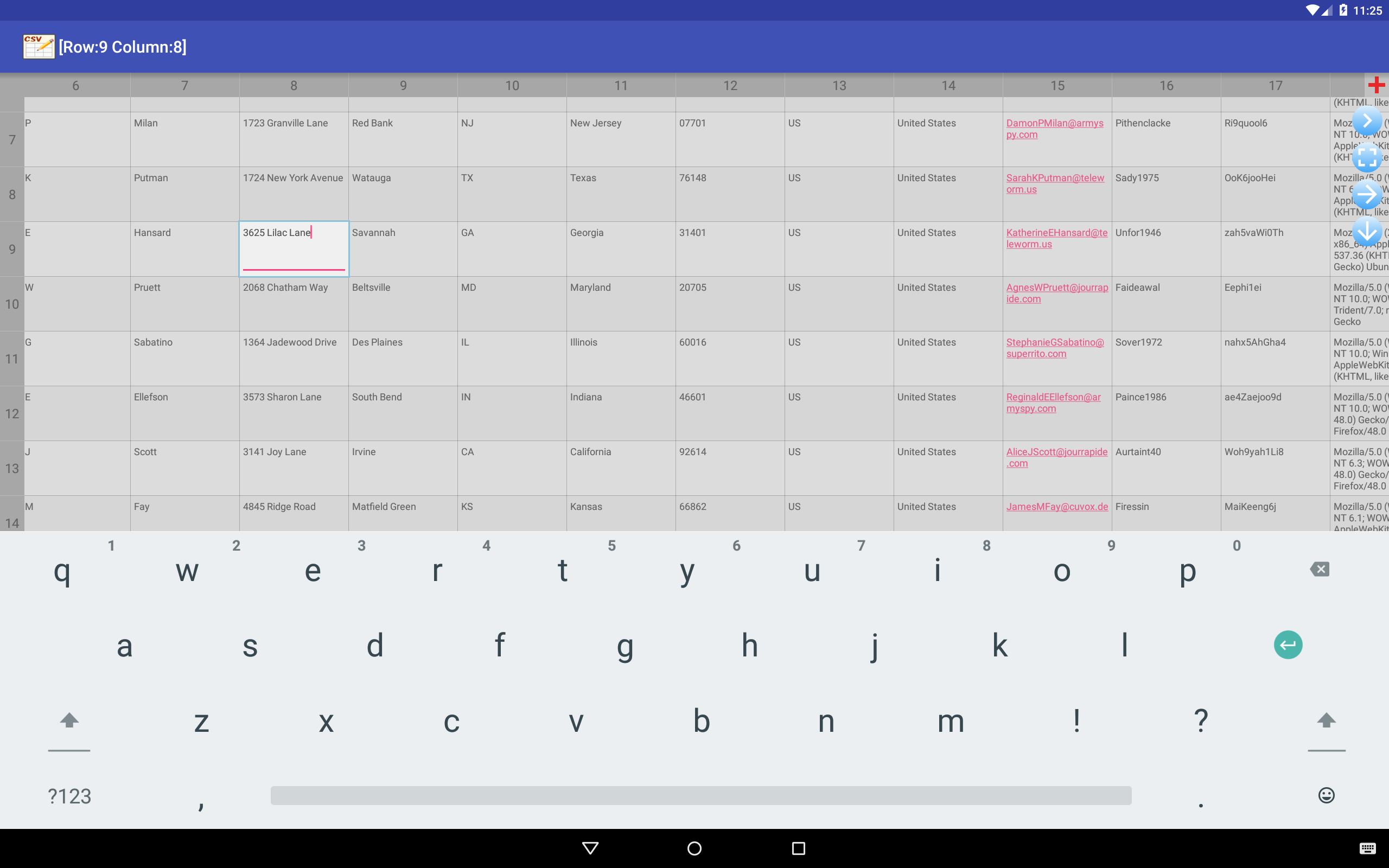Tap the editing cell '3625 Lilac Lane'
Screen dimensions: 1389x868
pos(294,249)
